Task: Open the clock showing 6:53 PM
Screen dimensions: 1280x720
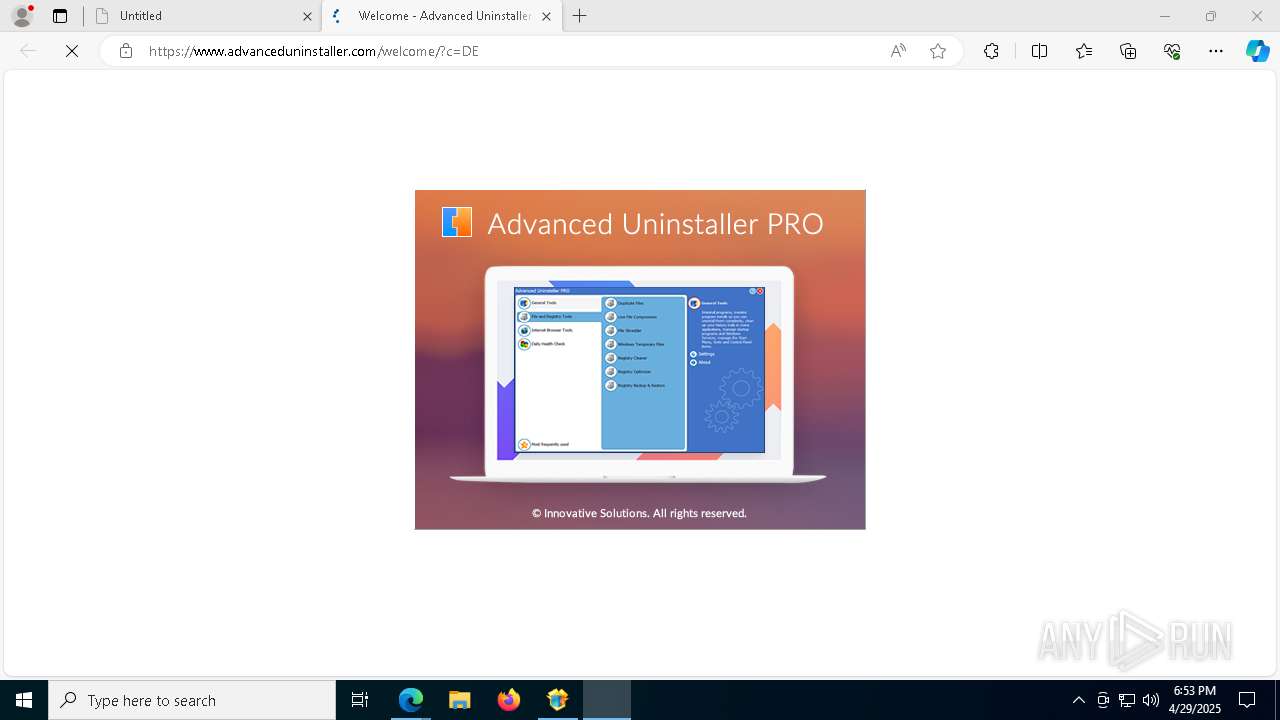Action: click(1195, 700)
